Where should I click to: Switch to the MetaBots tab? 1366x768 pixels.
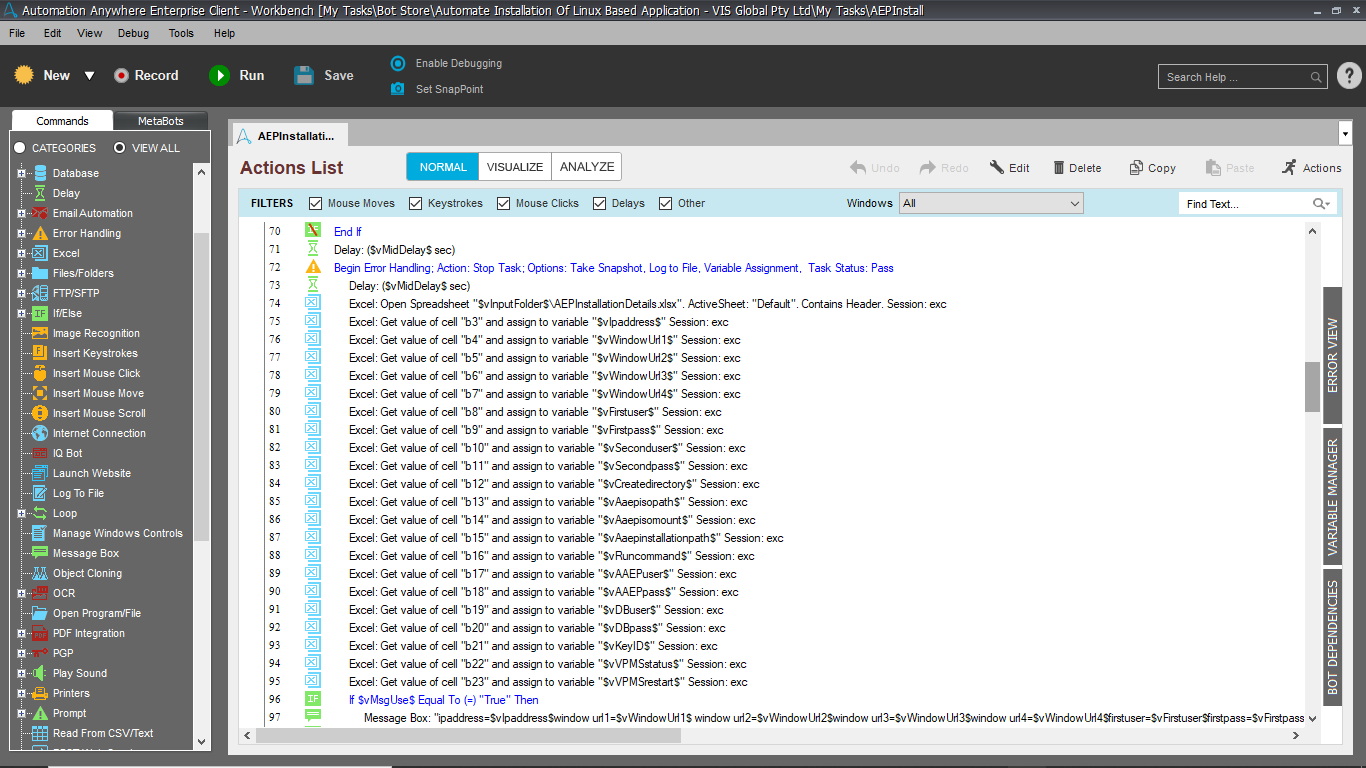point(160,121)
